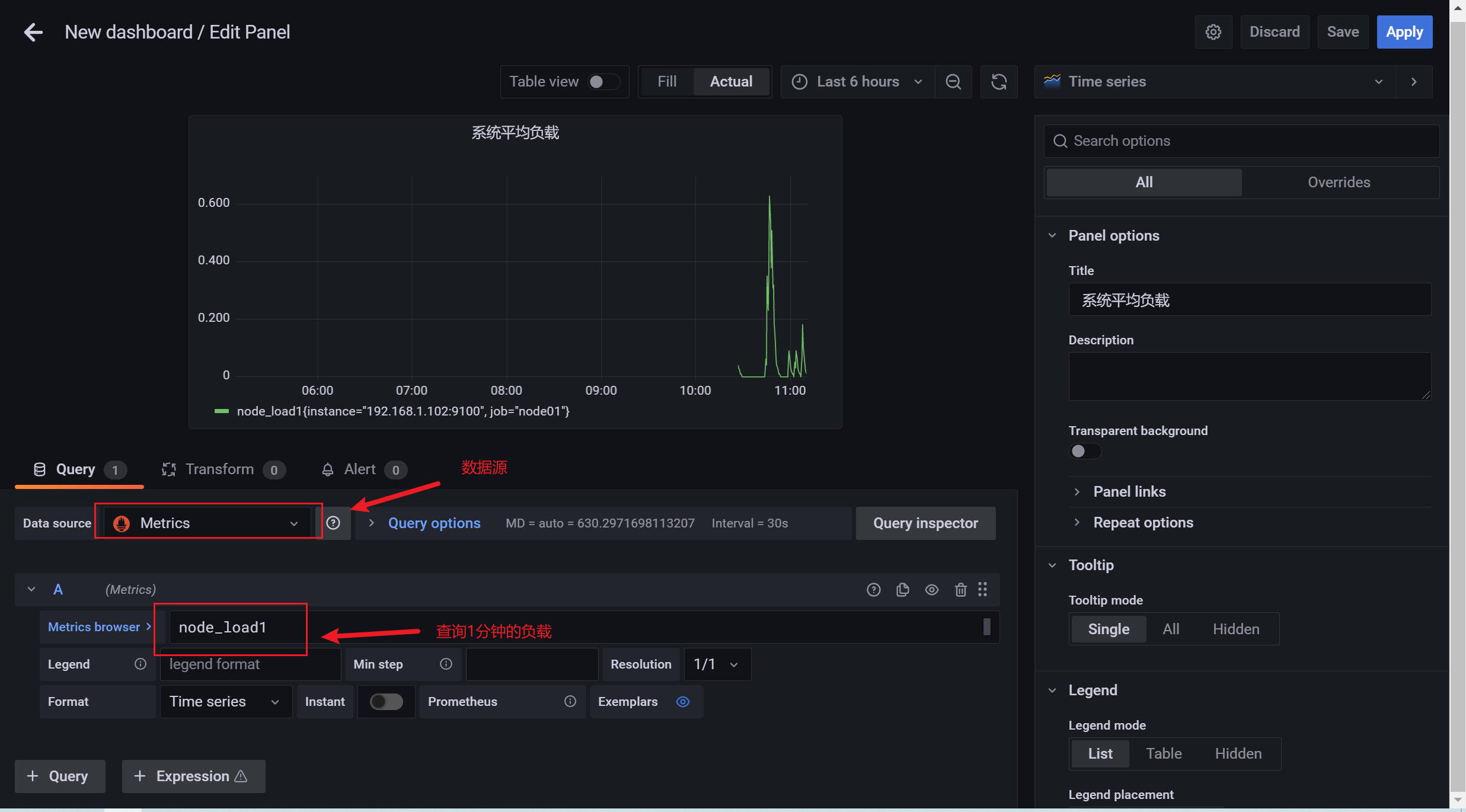Click Apply button
This screenshot has height=812, width=1466.
point(1404,32)
